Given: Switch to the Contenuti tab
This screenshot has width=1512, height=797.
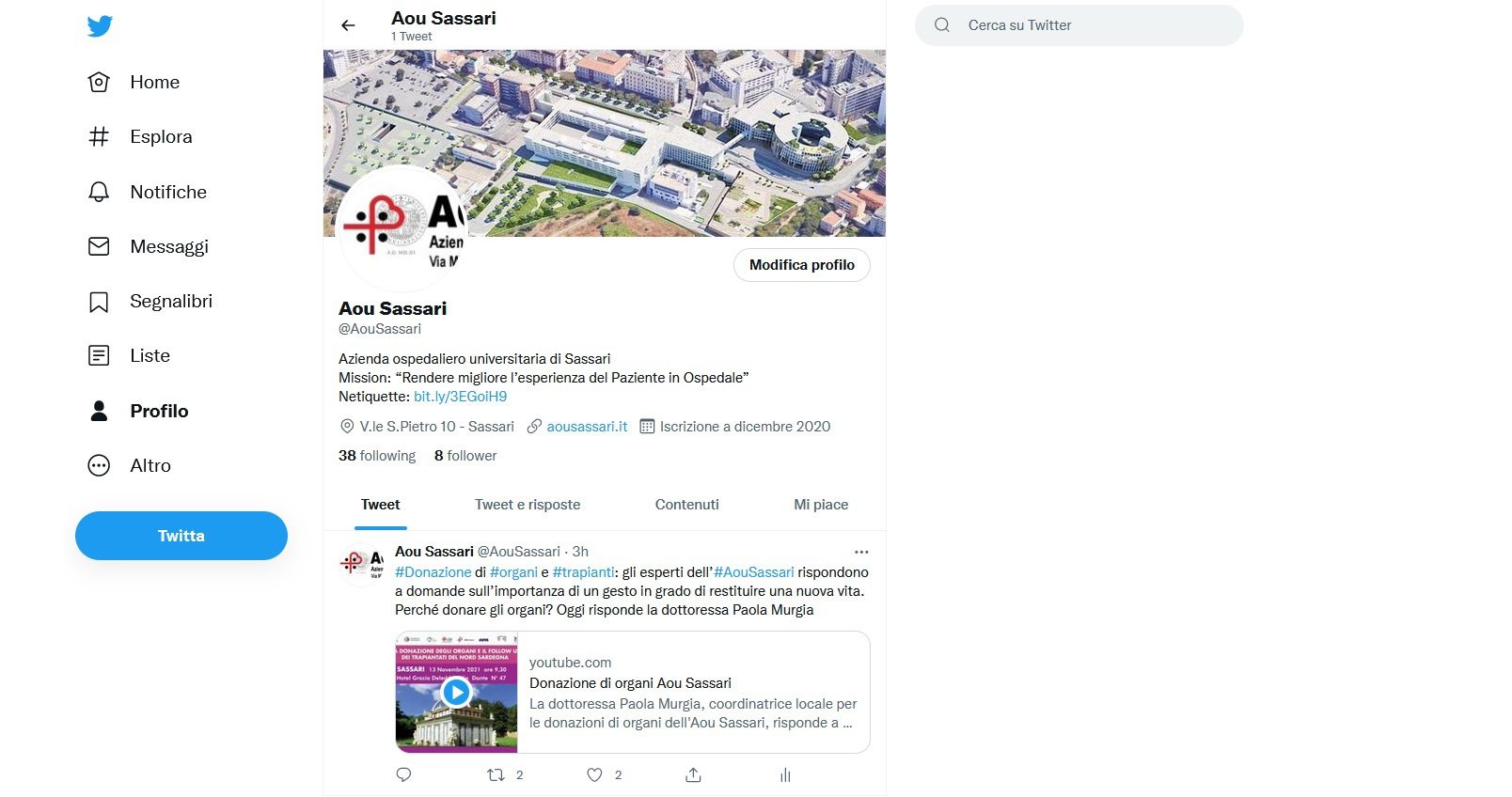Looking at the screenshot, I should coord(687,505).
